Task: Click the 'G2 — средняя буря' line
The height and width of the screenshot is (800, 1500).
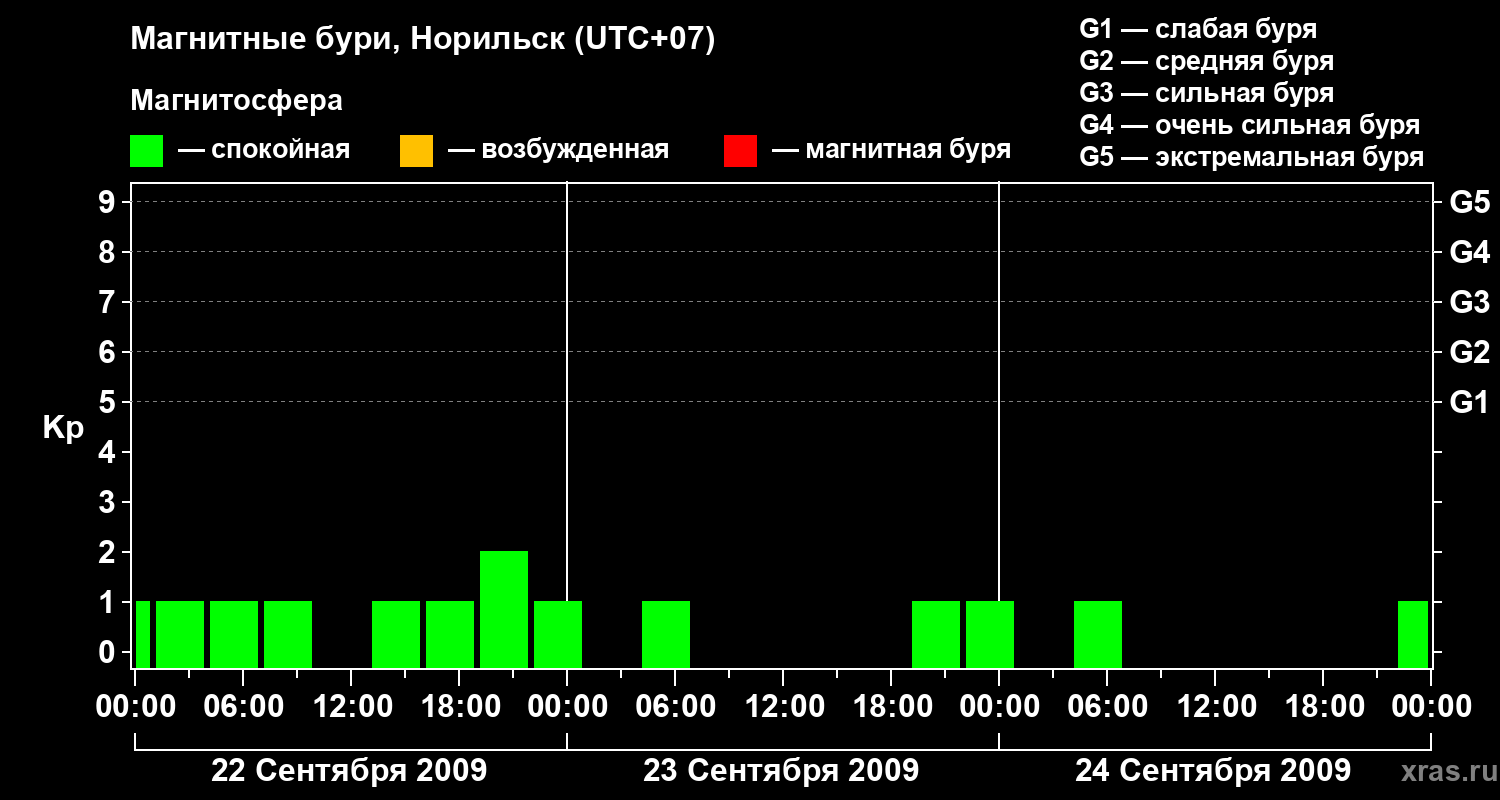Action: pyautogui.click(x=1206, y=61)
